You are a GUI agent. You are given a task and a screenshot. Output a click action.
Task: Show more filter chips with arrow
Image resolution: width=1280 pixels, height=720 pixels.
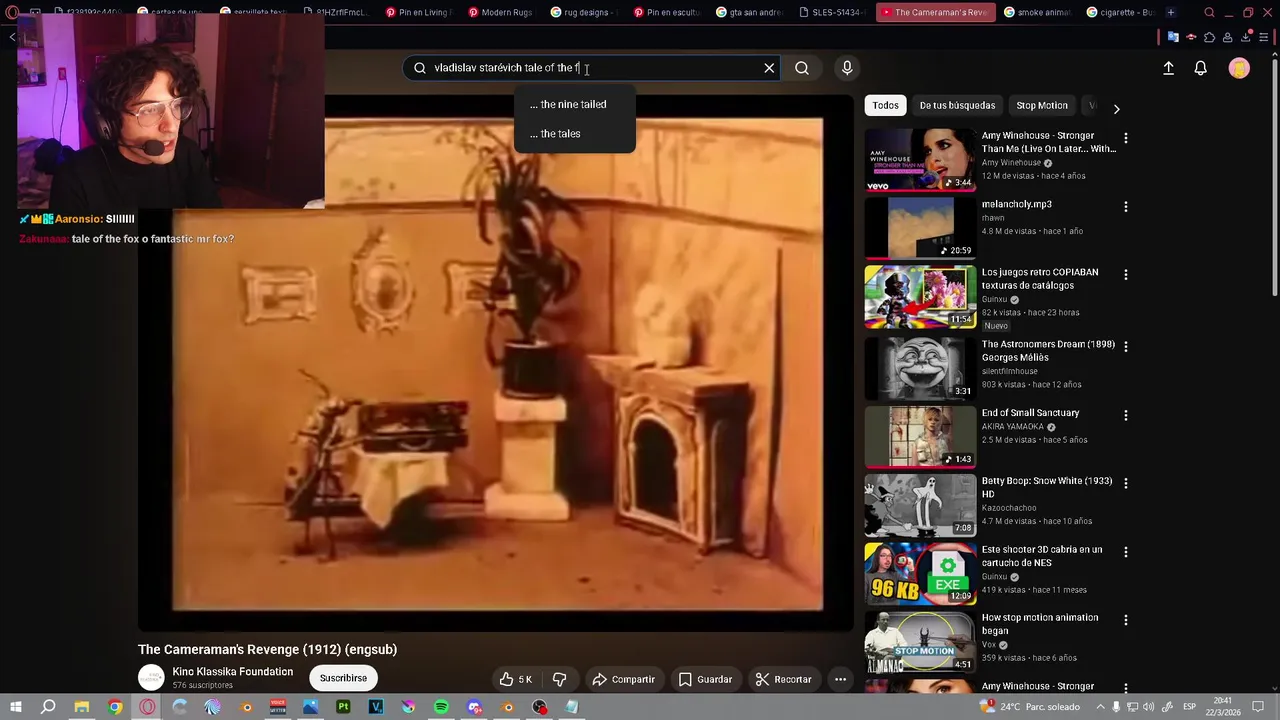pos(1116,108)
